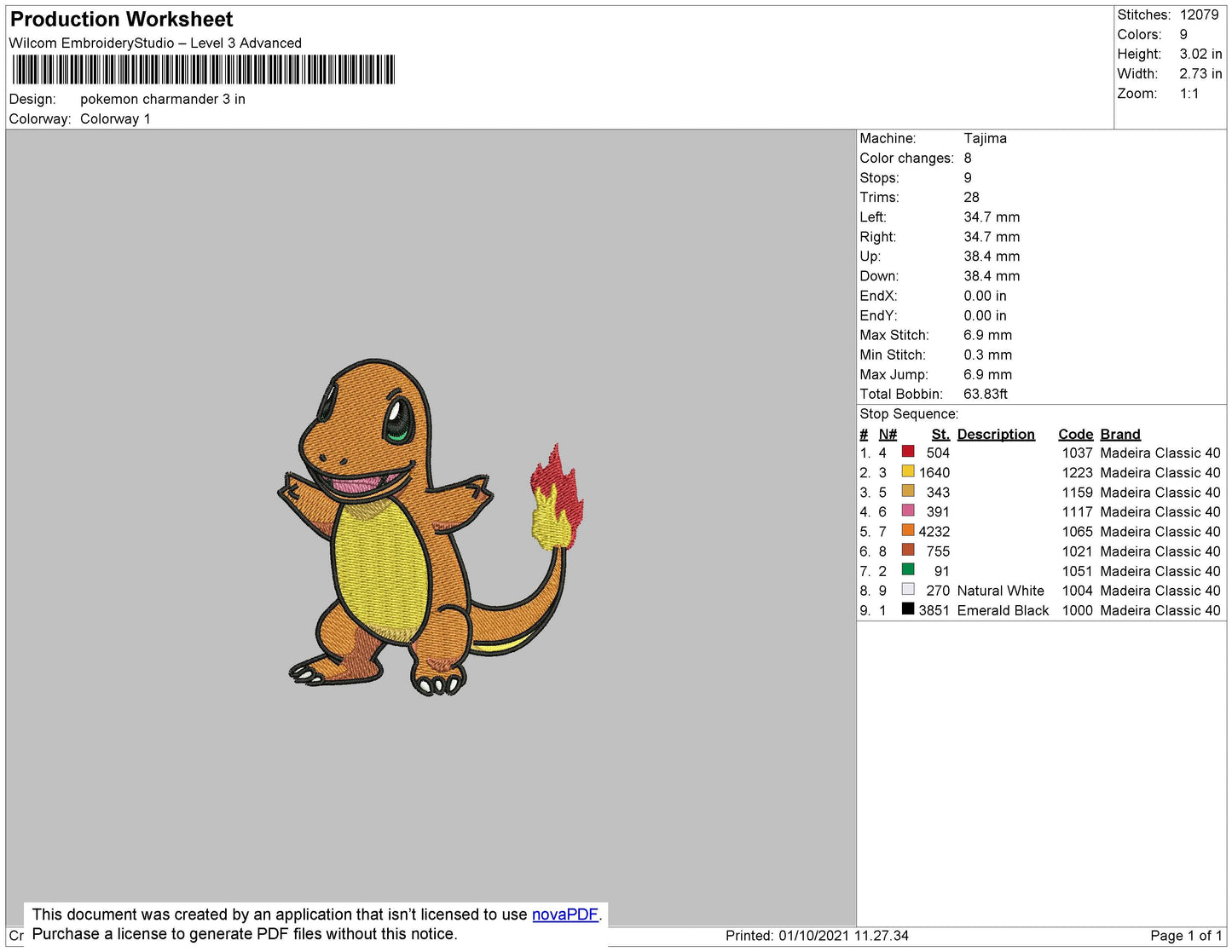Click the Code column header
The height and width of the screenshot is (952, 1232).
pos(1075,435)
